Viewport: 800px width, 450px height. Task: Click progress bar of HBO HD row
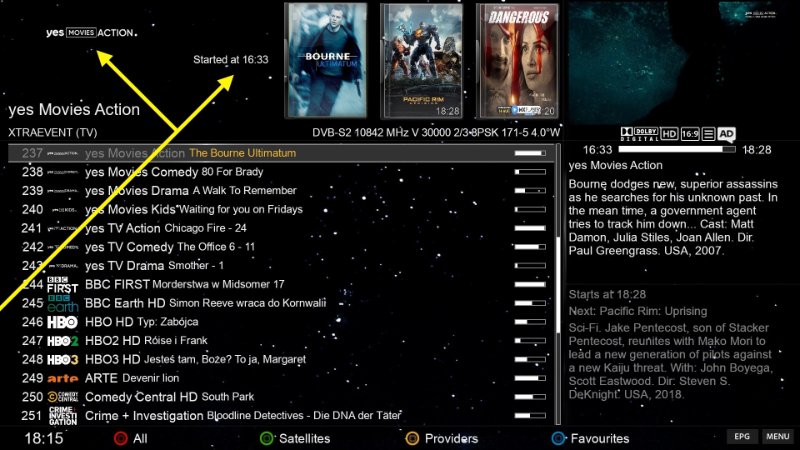[x=530, y=322]
